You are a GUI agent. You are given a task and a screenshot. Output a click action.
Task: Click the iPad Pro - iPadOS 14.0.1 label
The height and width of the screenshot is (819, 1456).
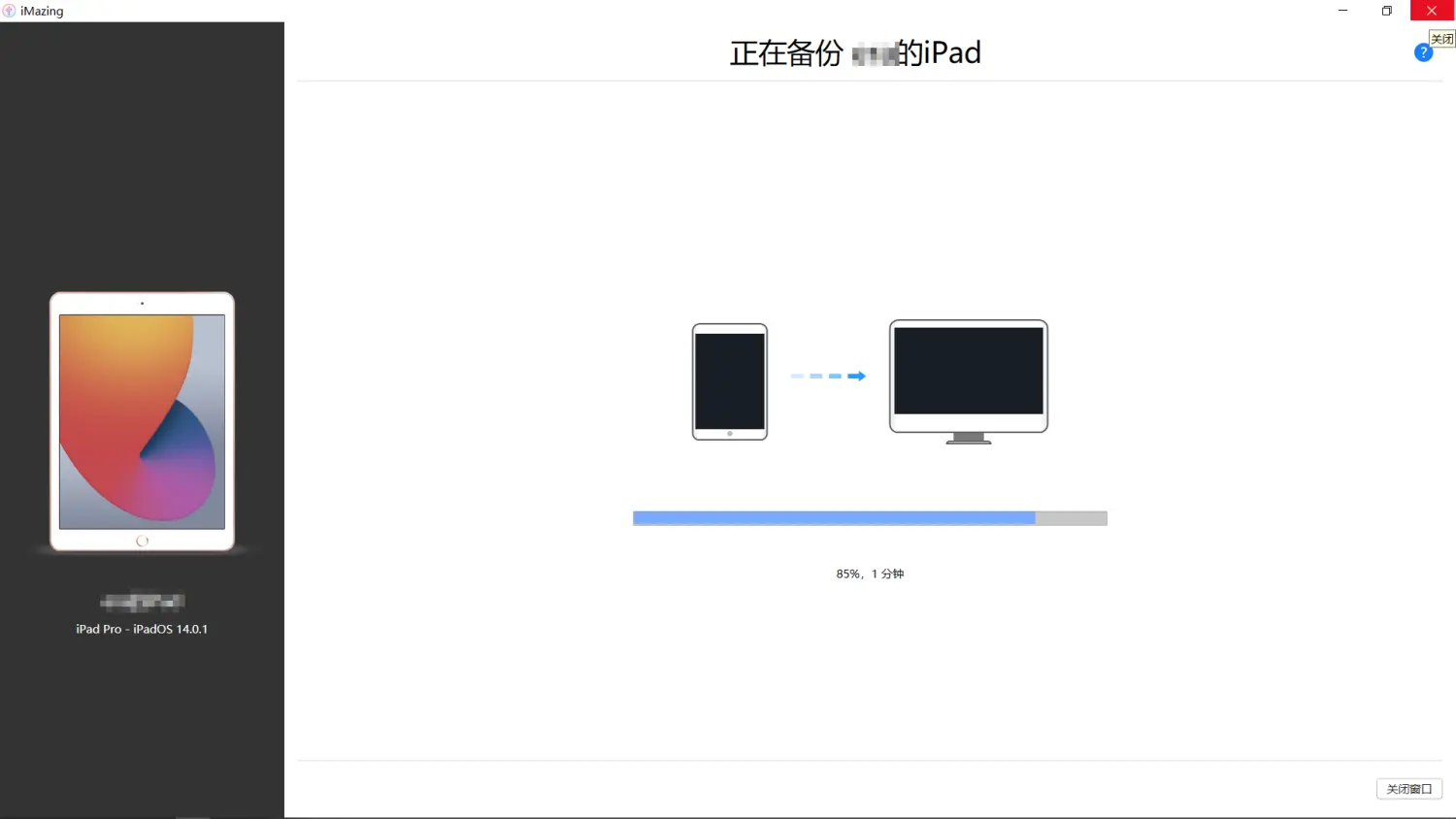click(x=142, y=629)
